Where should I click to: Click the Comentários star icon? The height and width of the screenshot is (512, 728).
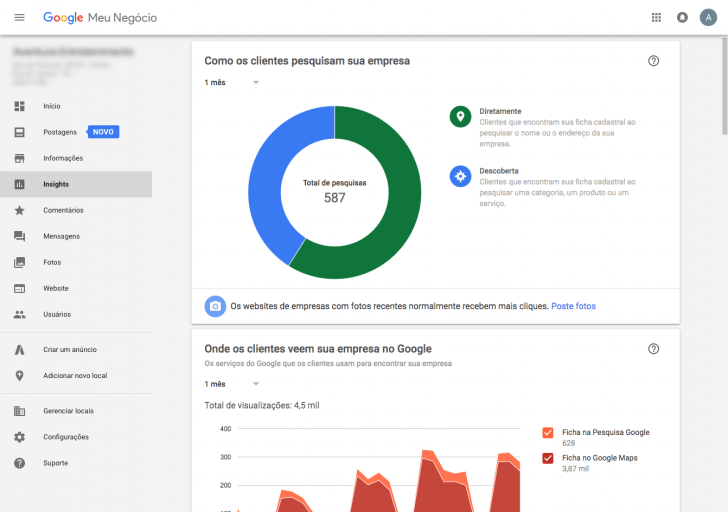click(20, 210)
